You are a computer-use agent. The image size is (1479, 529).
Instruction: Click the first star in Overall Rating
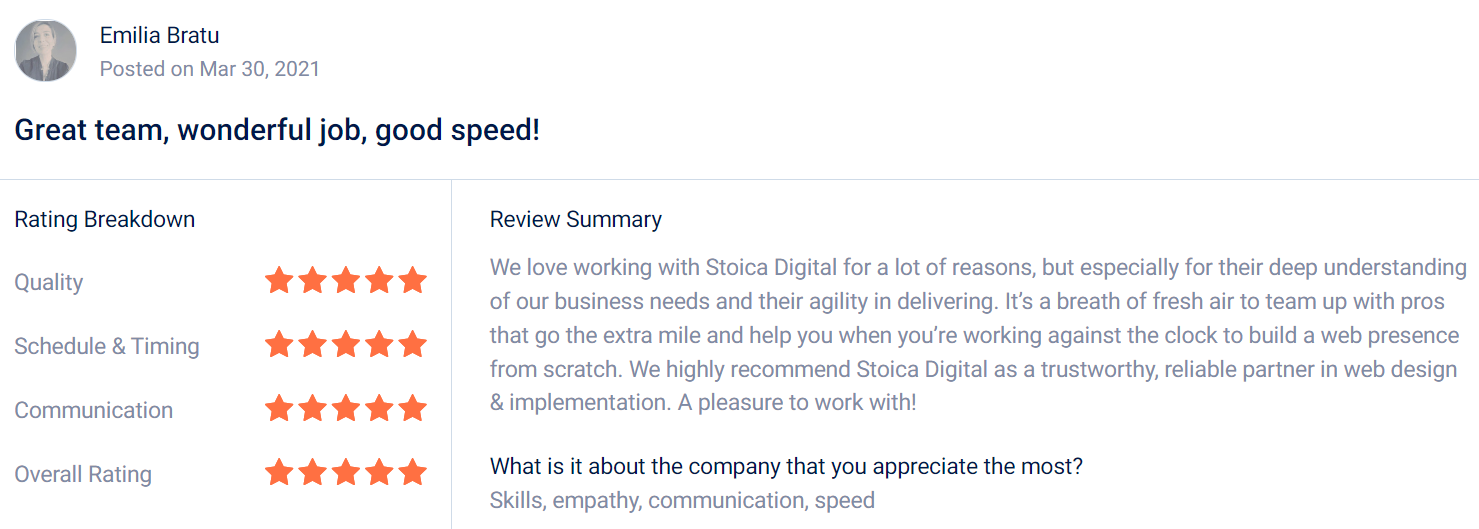279,473
